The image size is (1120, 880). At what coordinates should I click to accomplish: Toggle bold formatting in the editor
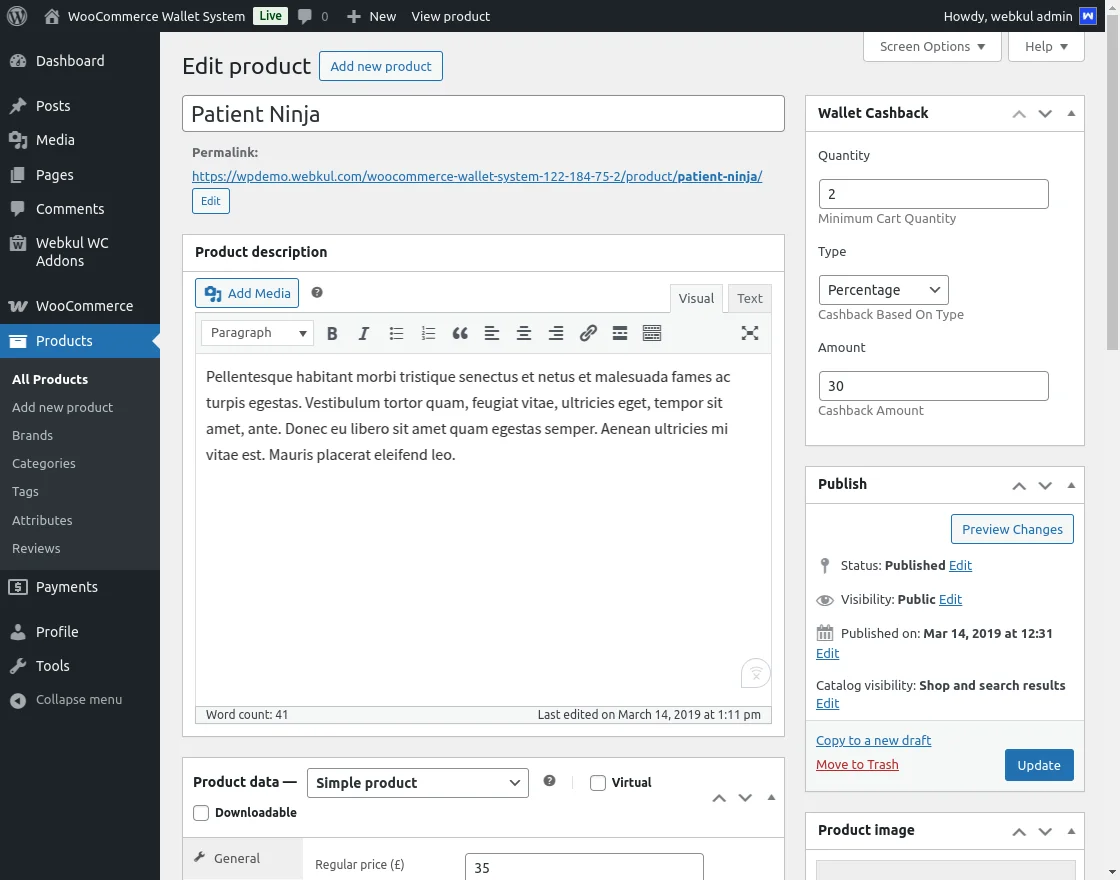pos(332,333)
